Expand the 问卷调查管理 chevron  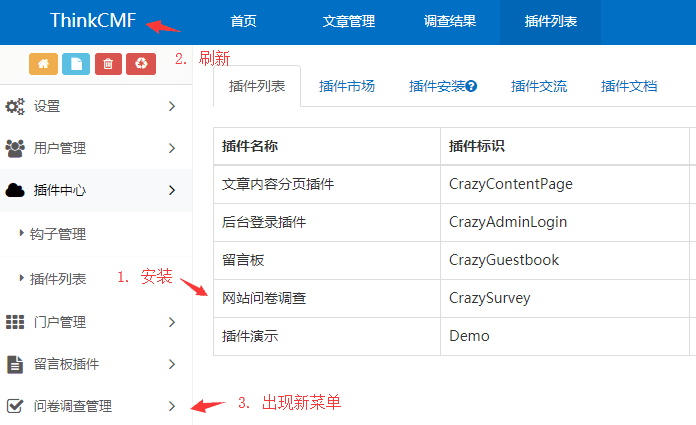coord(172,406)
